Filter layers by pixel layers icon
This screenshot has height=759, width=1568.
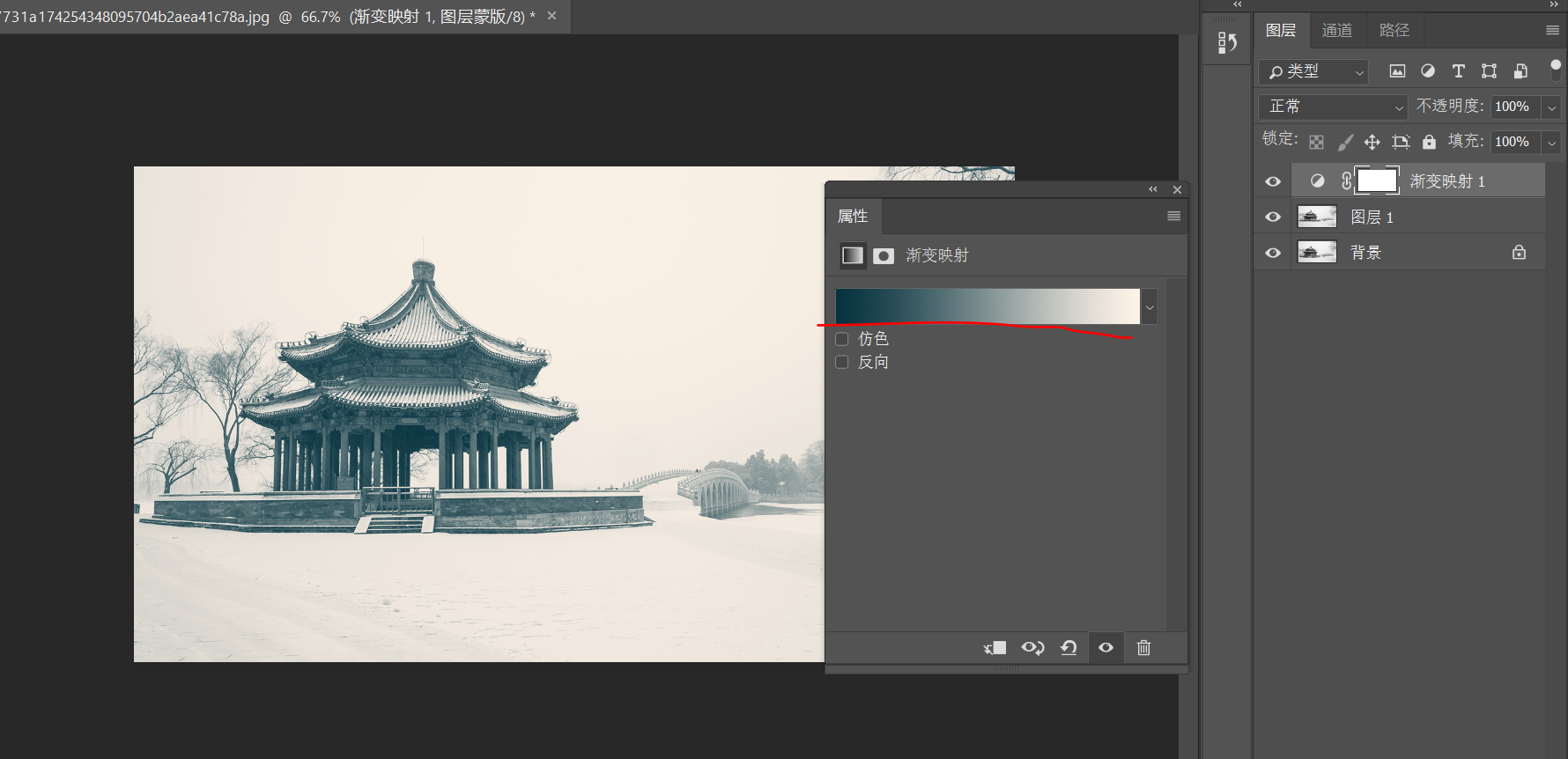pos(1397,71)
